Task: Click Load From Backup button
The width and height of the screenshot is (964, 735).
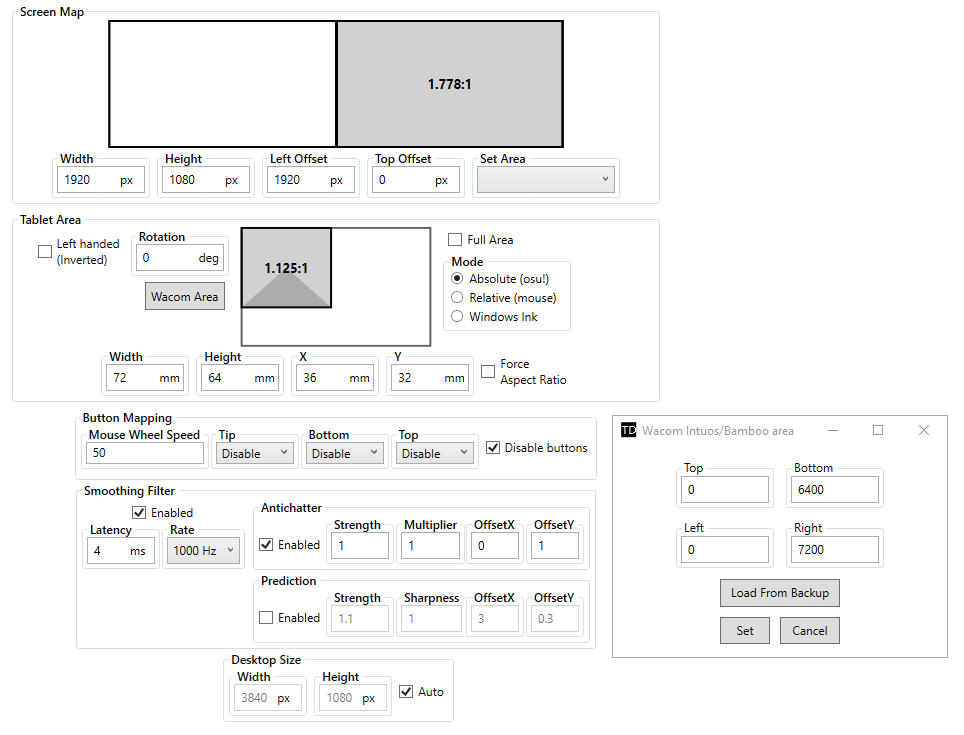Action: click(779, 592)
